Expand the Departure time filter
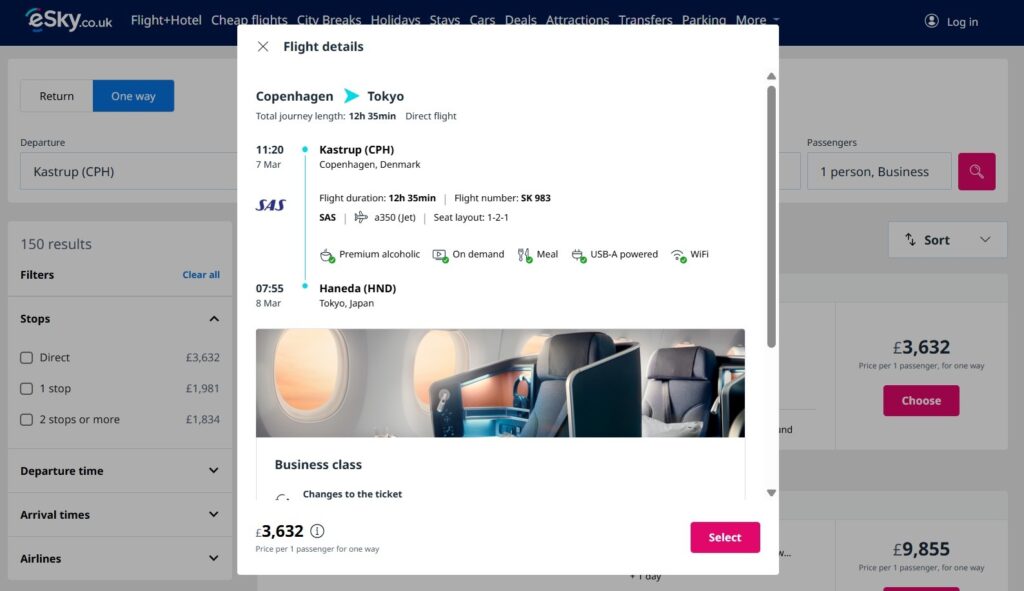Screen dimensions: 1024x591 [x=213, y=470]
